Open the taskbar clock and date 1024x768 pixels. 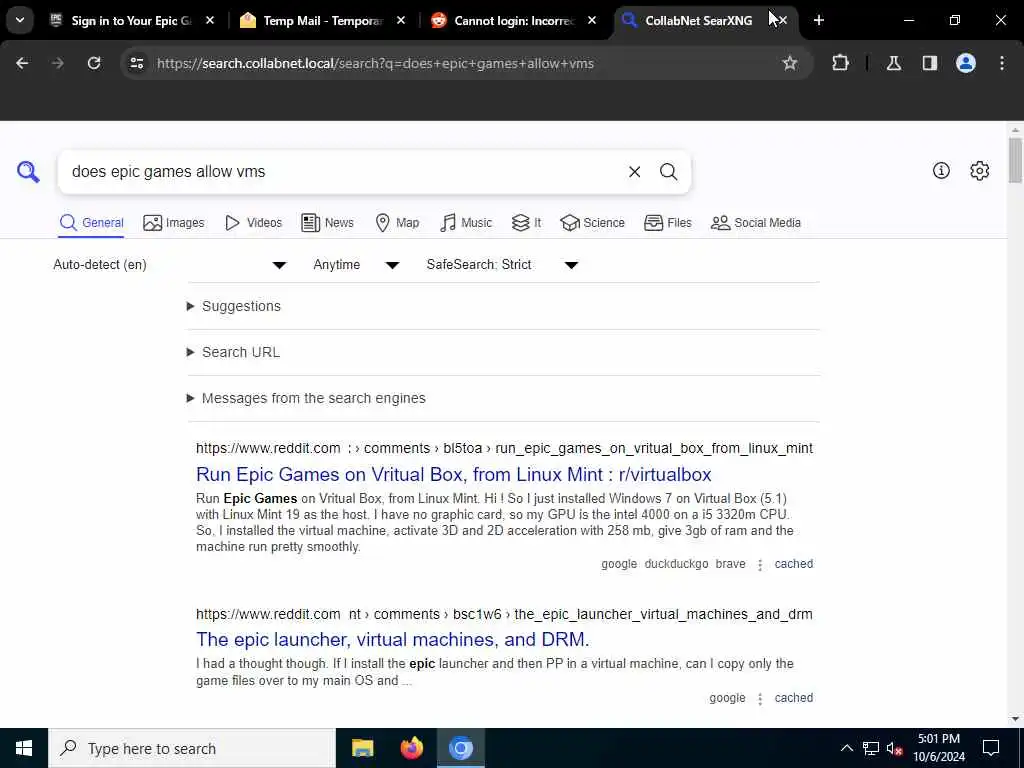click(x=938, y=748)
